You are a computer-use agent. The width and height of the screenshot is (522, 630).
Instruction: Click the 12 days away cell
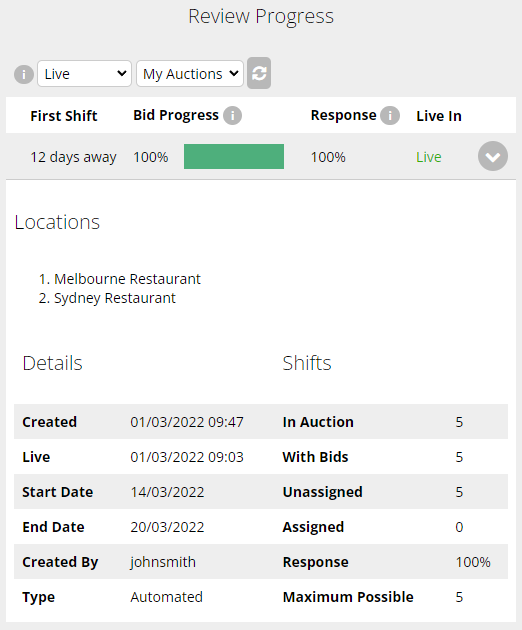coord(74,157)
